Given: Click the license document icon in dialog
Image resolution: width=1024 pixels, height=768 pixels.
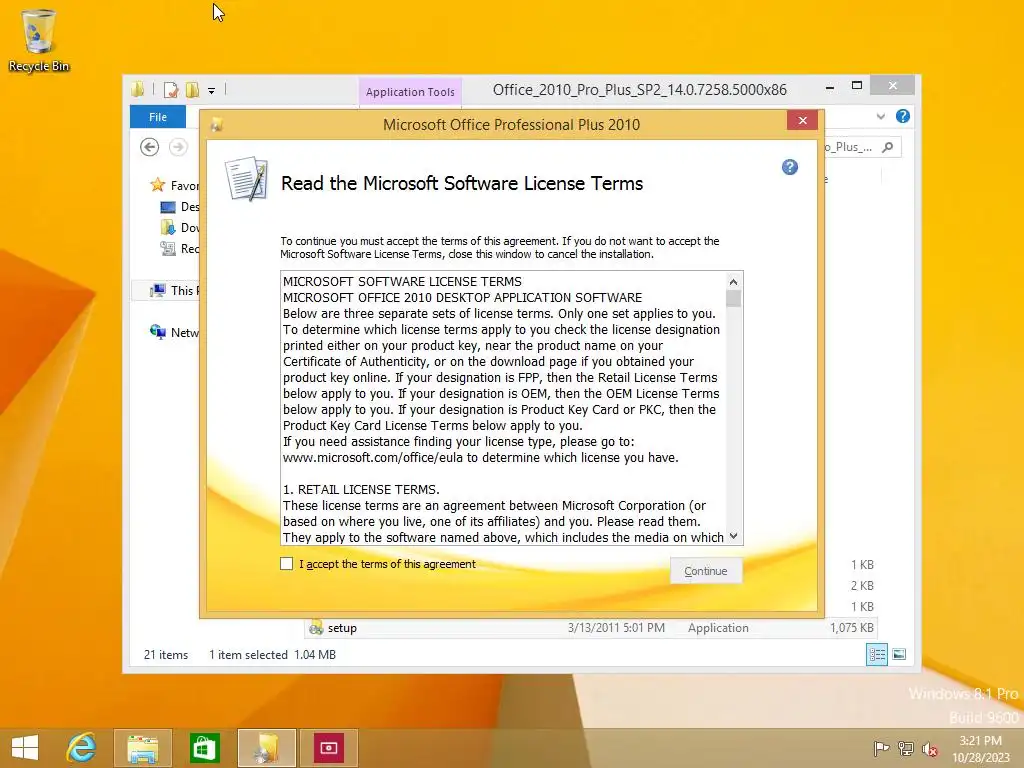Looking at the screenshot, I should click(246, 178).
